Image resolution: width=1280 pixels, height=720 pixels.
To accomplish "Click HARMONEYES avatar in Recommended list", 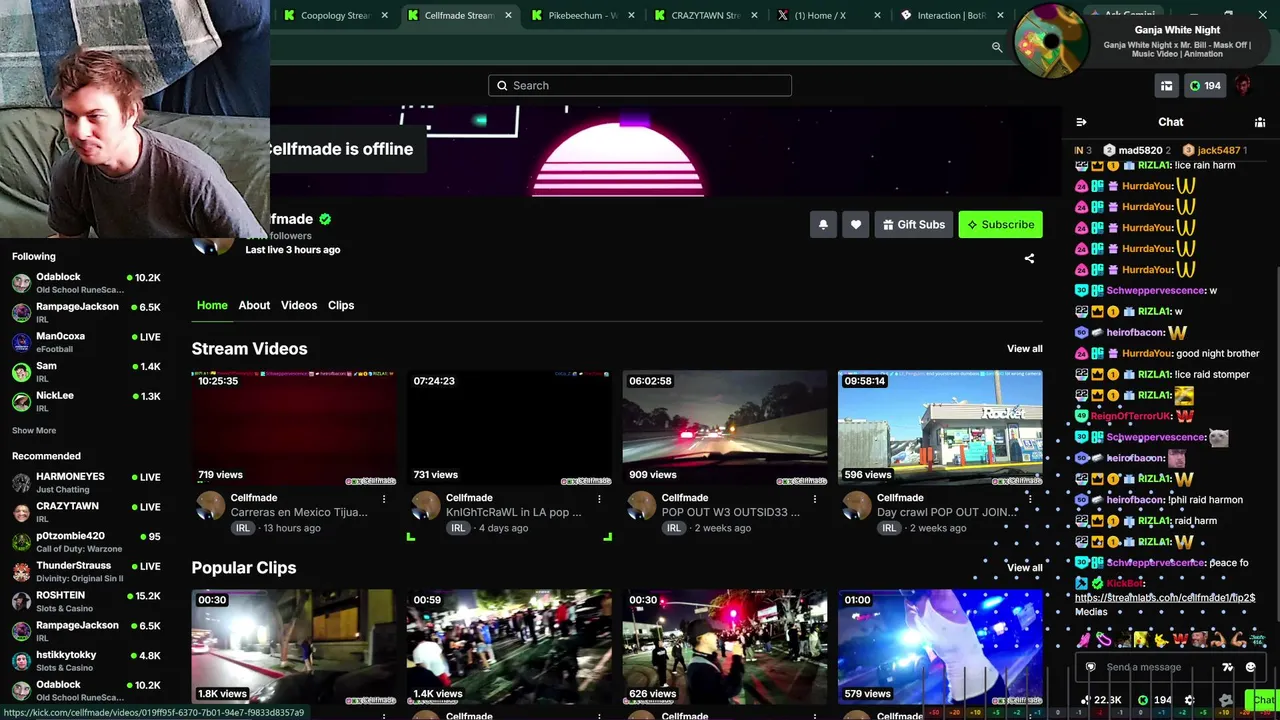I will [x=21, y=483].
